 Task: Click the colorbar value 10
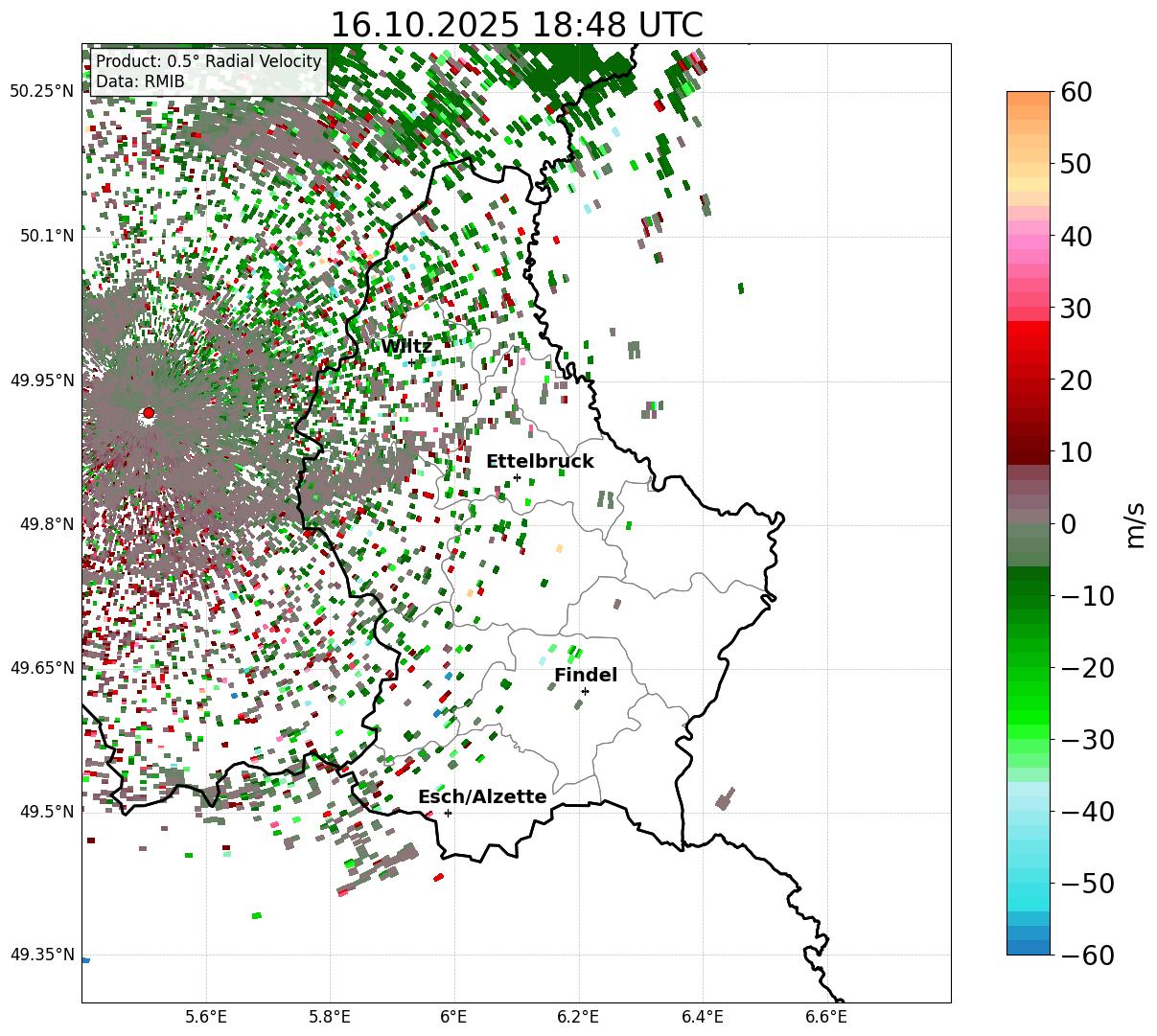pos(1075,451)
